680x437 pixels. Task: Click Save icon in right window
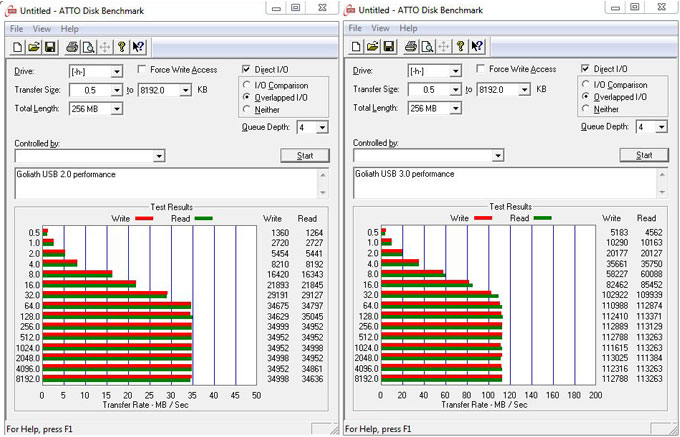pyautogui.click(x=389, y=46)
